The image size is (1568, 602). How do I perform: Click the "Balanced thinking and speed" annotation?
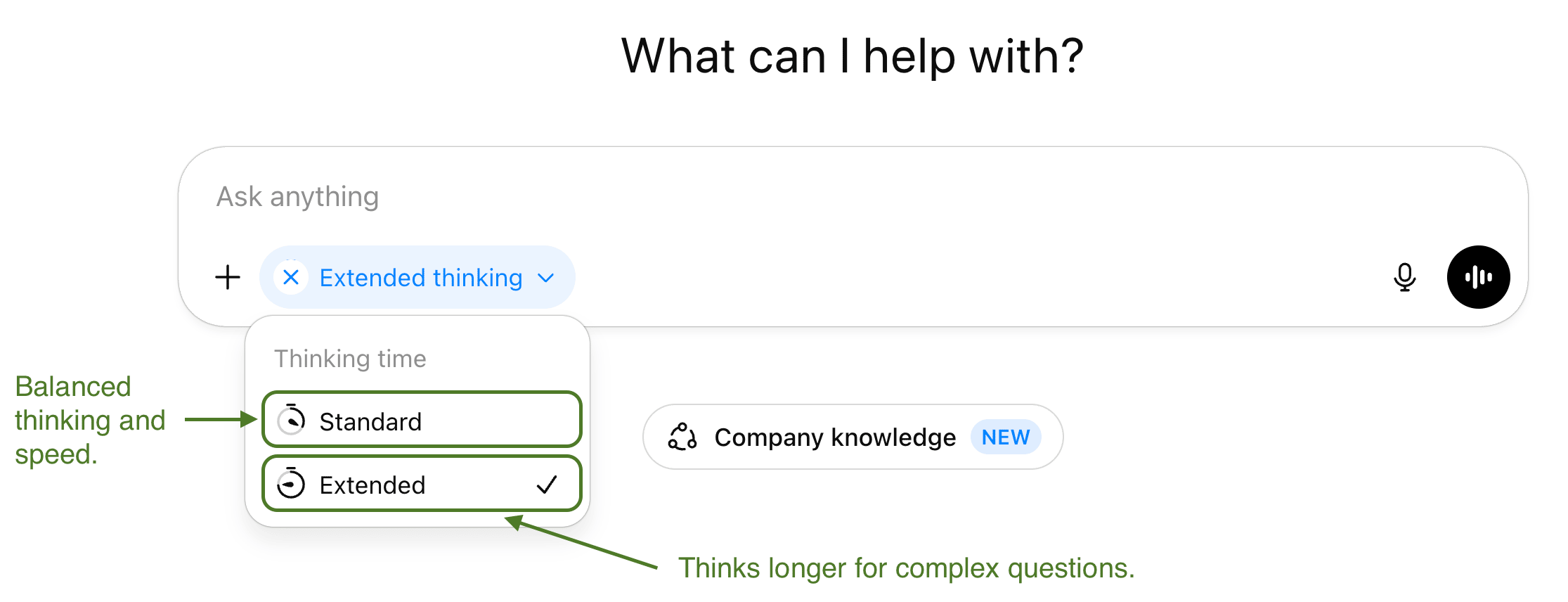pyautogui.click(x=89, y=420)
